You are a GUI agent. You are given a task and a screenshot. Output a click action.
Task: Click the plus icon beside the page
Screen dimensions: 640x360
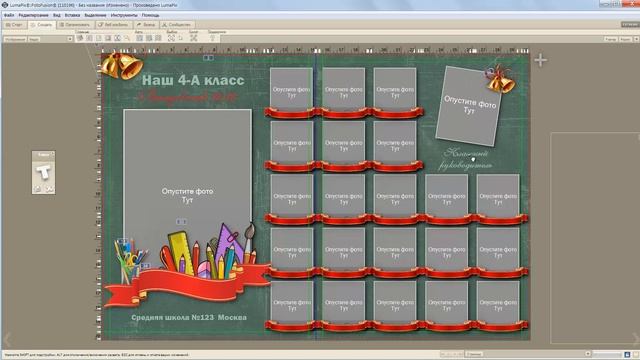(x=540, y=60)
